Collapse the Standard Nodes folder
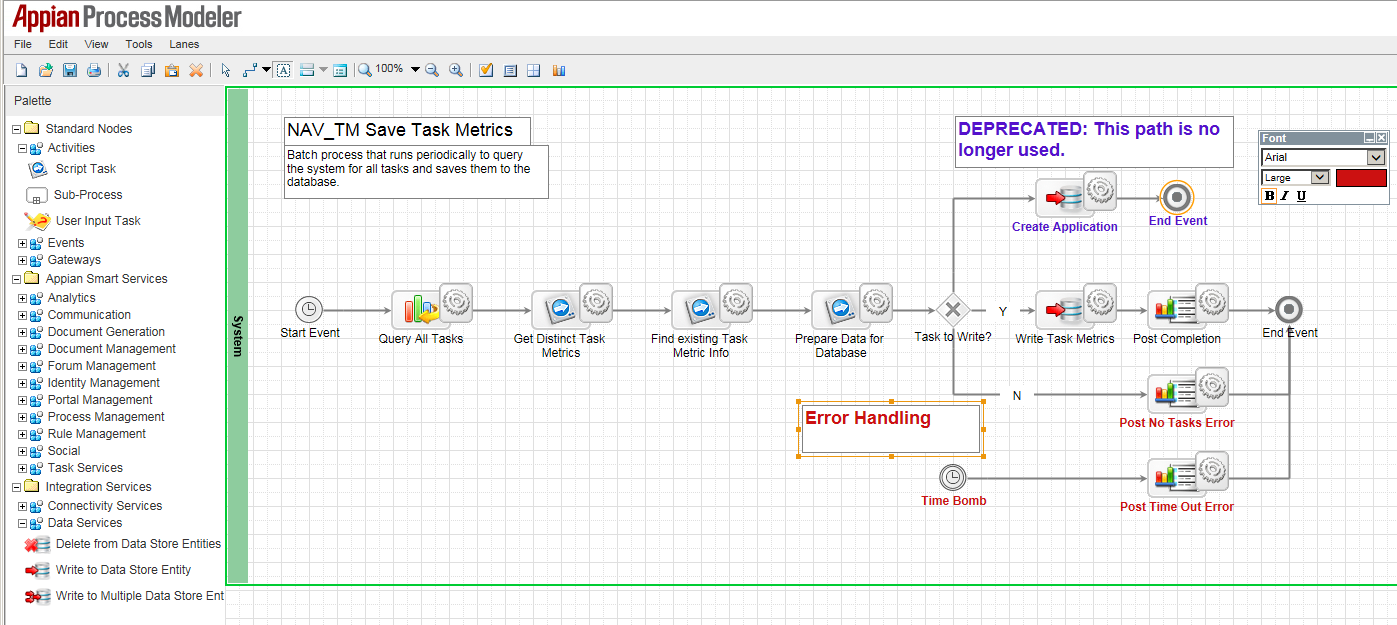The width and height of the screenshot is (1397, 625). tap(16, 129)
